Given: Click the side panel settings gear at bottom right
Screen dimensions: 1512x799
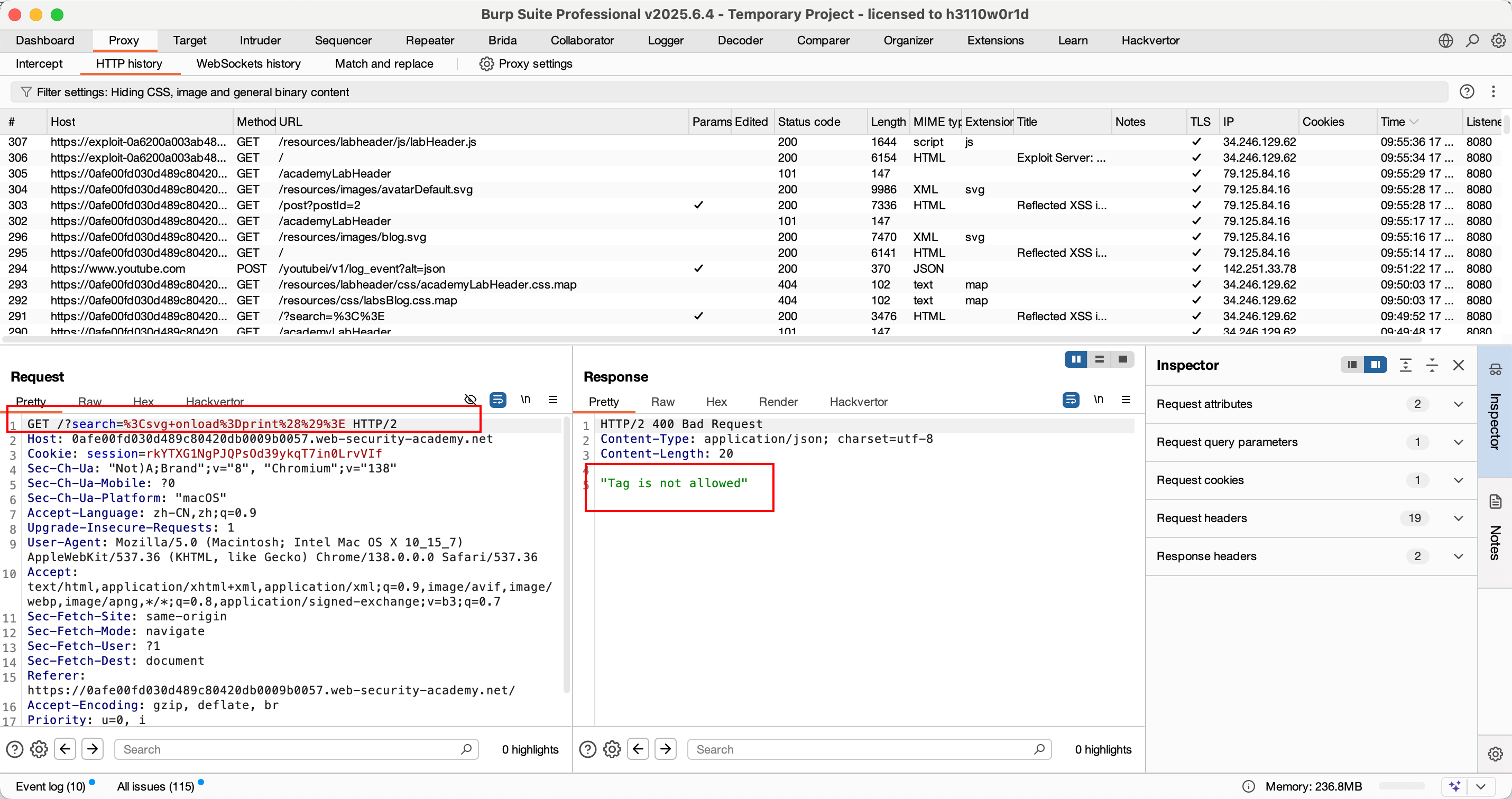Looking at the screenshot, I should click(1496, 754).
